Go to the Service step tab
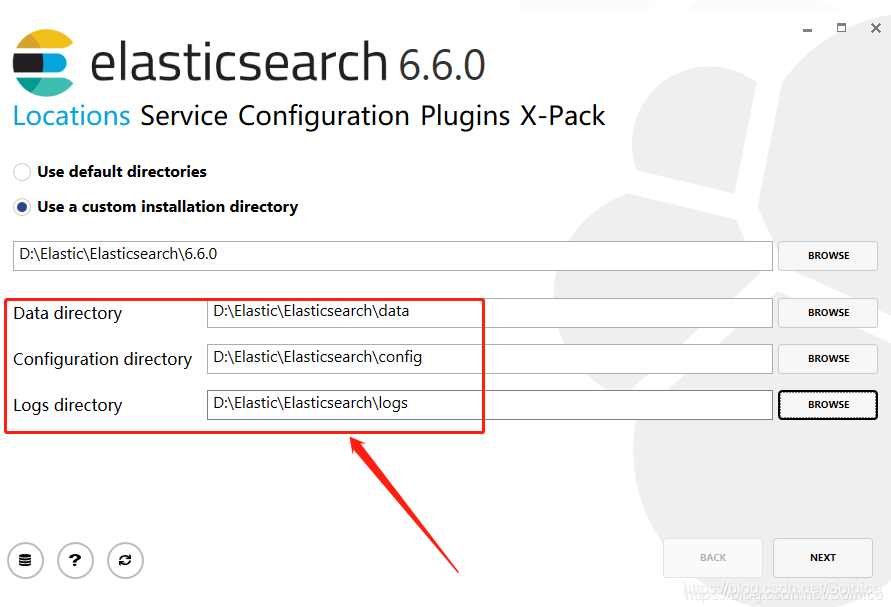The height and width of the screenshot is (607, 891). pos(184,116)
